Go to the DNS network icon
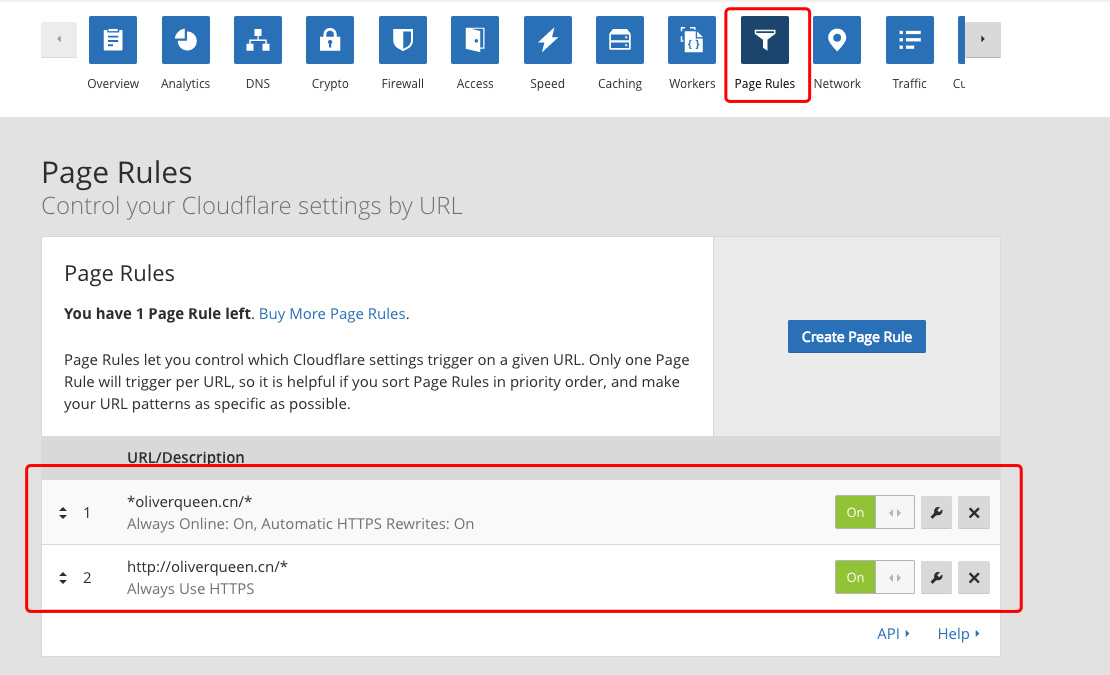Image resolution: width=1110 pixels, height=675 pixels. [x=258, y=40]
